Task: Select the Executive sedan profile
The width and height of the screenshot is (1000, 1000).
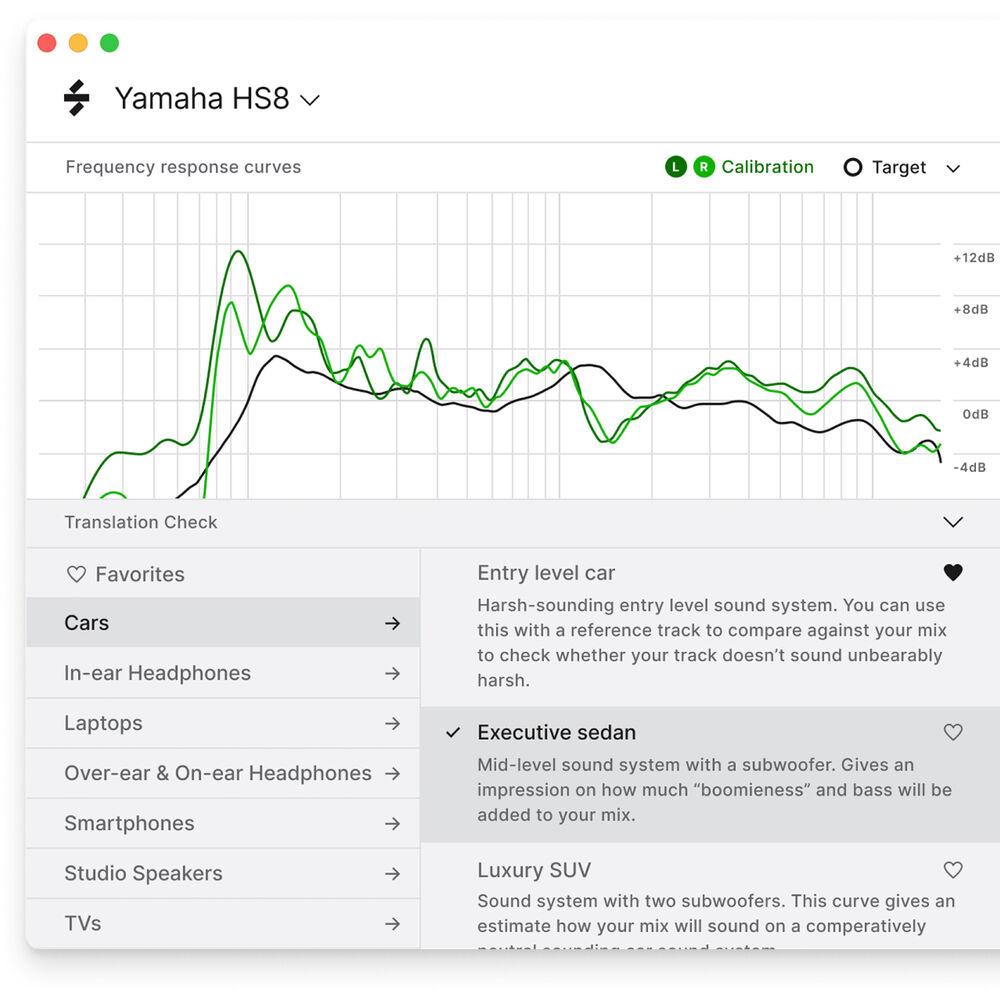Action: (556, 732)
